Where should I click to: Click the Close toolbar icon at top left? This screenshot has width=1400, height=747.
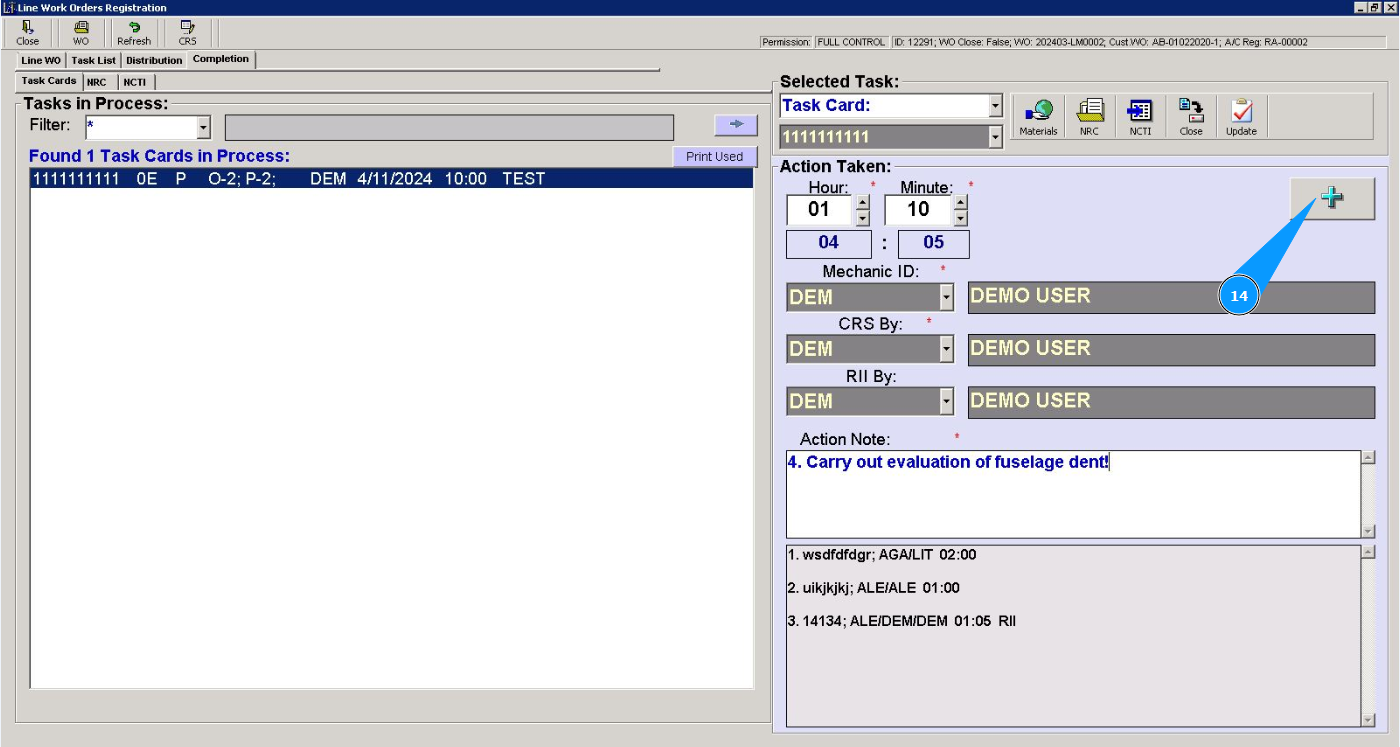point(28,33)
